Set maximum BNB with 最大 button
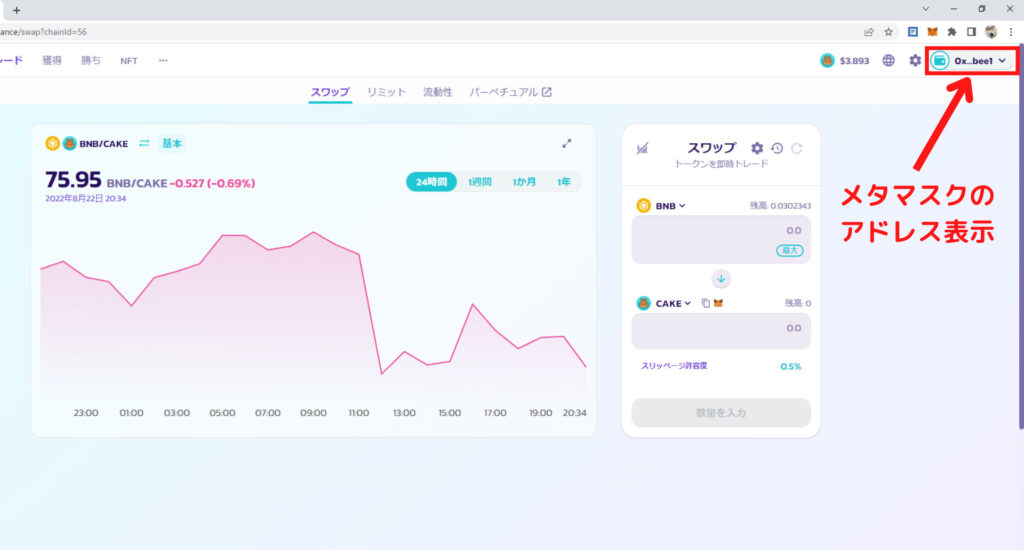 tap(790, 250)
